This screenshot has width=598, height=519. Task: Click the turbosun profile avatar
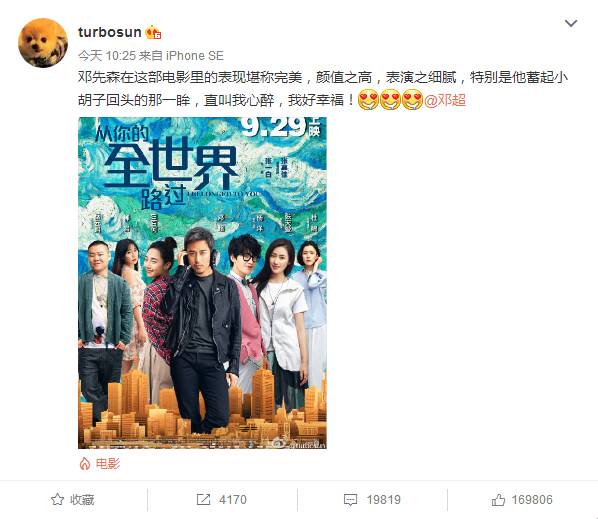[43, 43]
